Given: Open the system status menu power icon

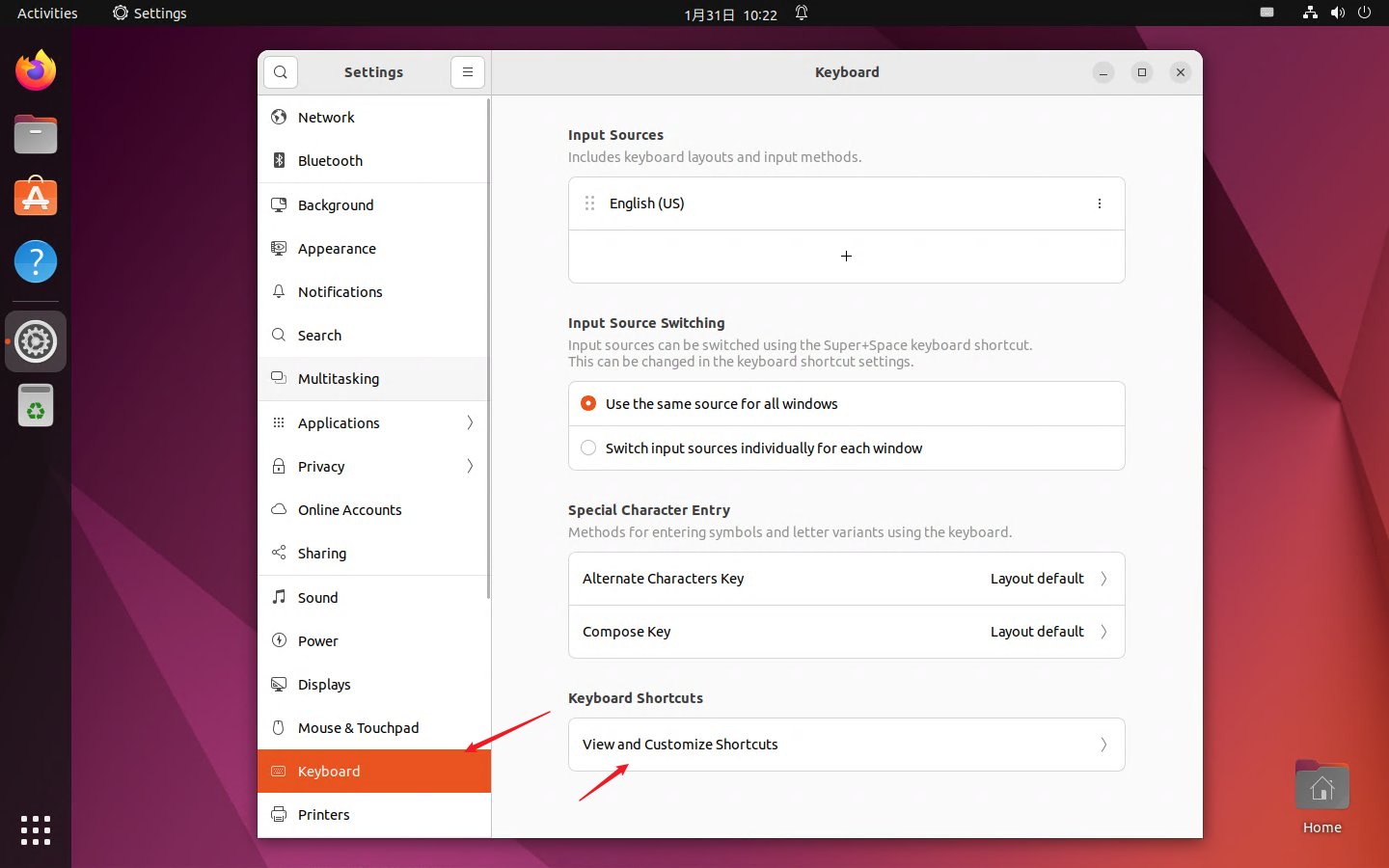Looking at the screenshot, I should pos(1364,14).
